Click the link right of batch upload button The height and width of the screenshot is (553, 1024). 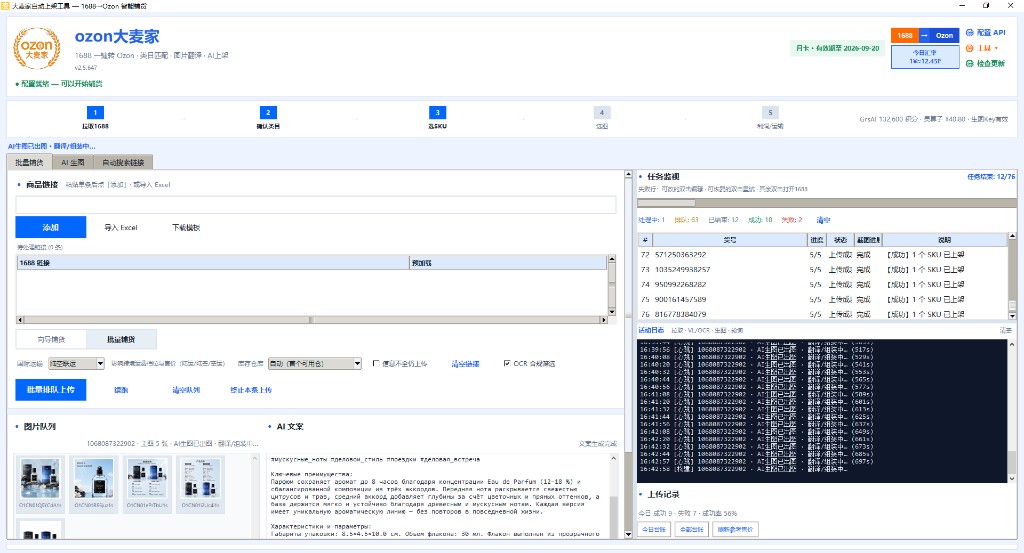[x=121, y=390]
